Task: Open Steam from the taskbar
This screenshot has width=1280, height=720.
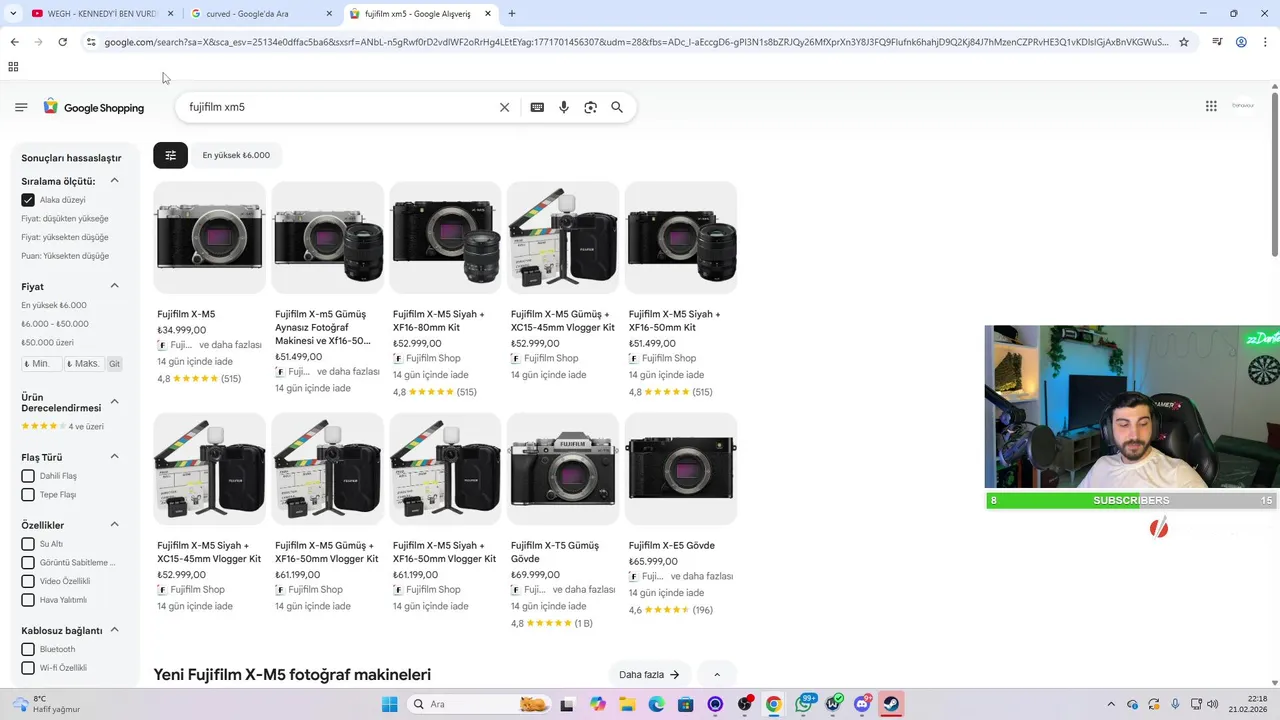Action: click(891, 704)
